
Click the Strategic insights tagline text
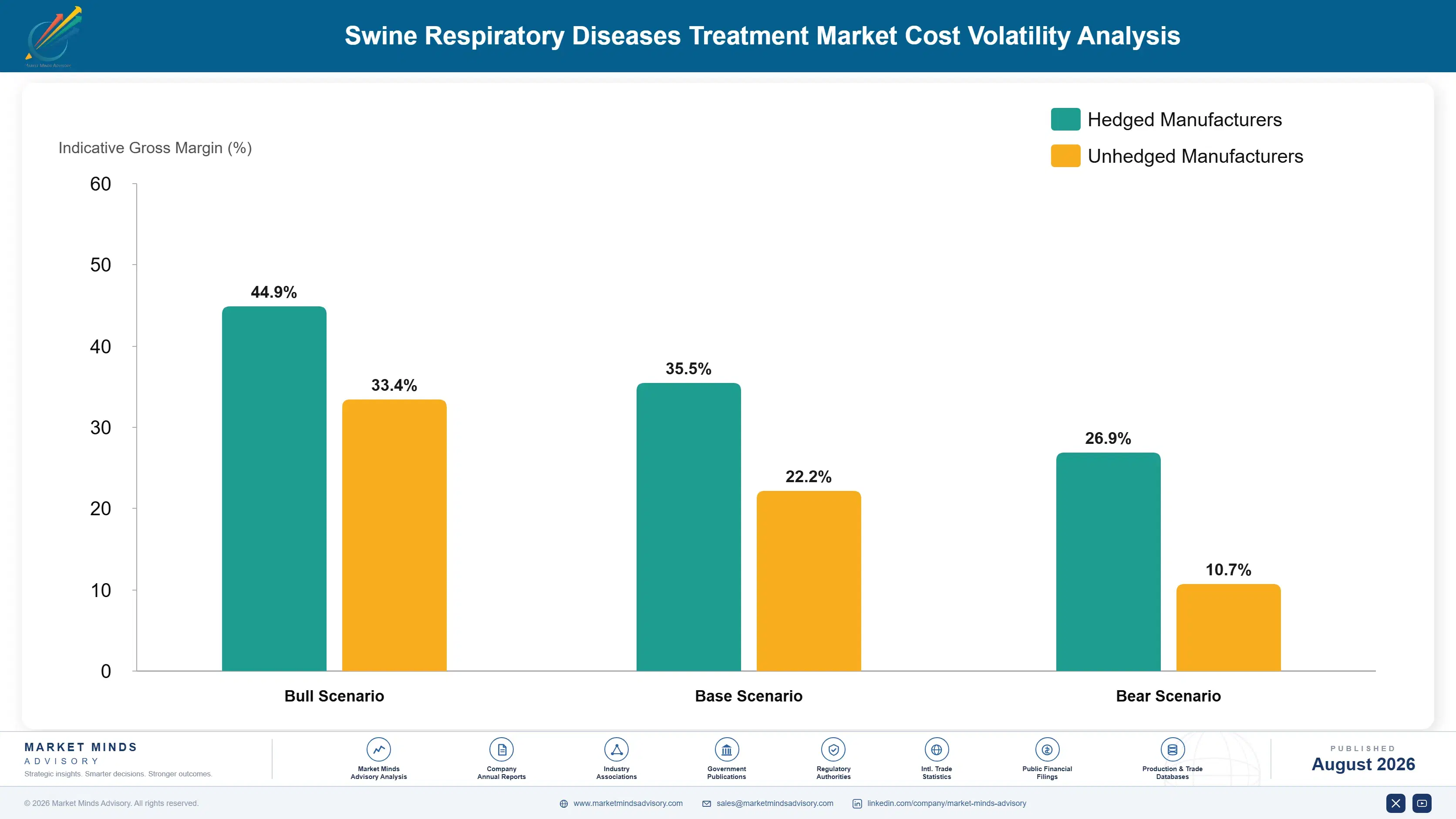pyautogui.click(x=118, y=774)
